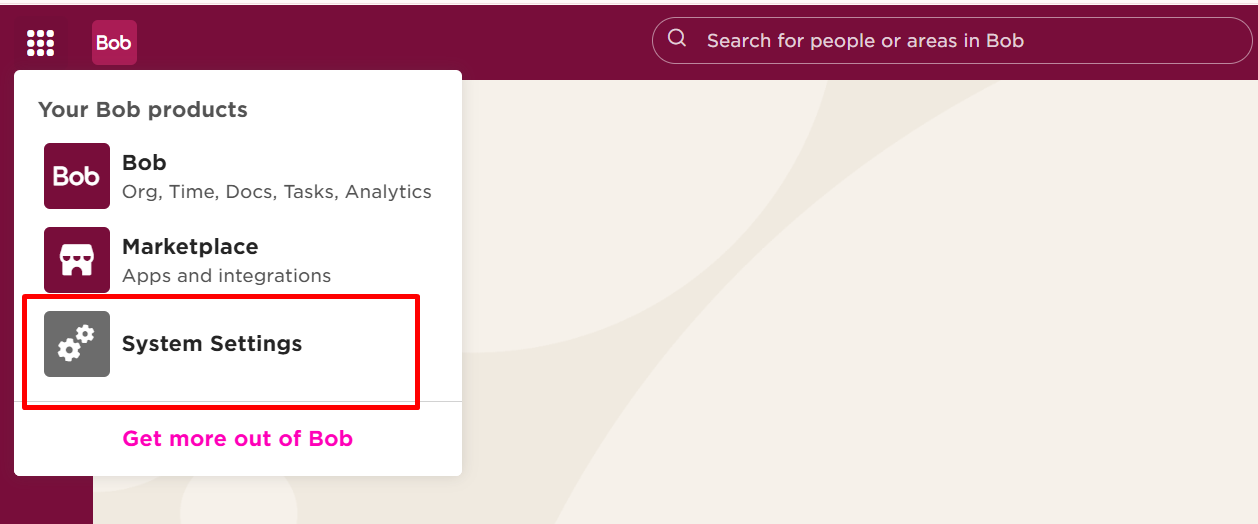Click 'Org, Time, Docs, Tasks, Analytics' description
Image resolution: width=1258 pixels, height=524 pixels.
[277, 192]
